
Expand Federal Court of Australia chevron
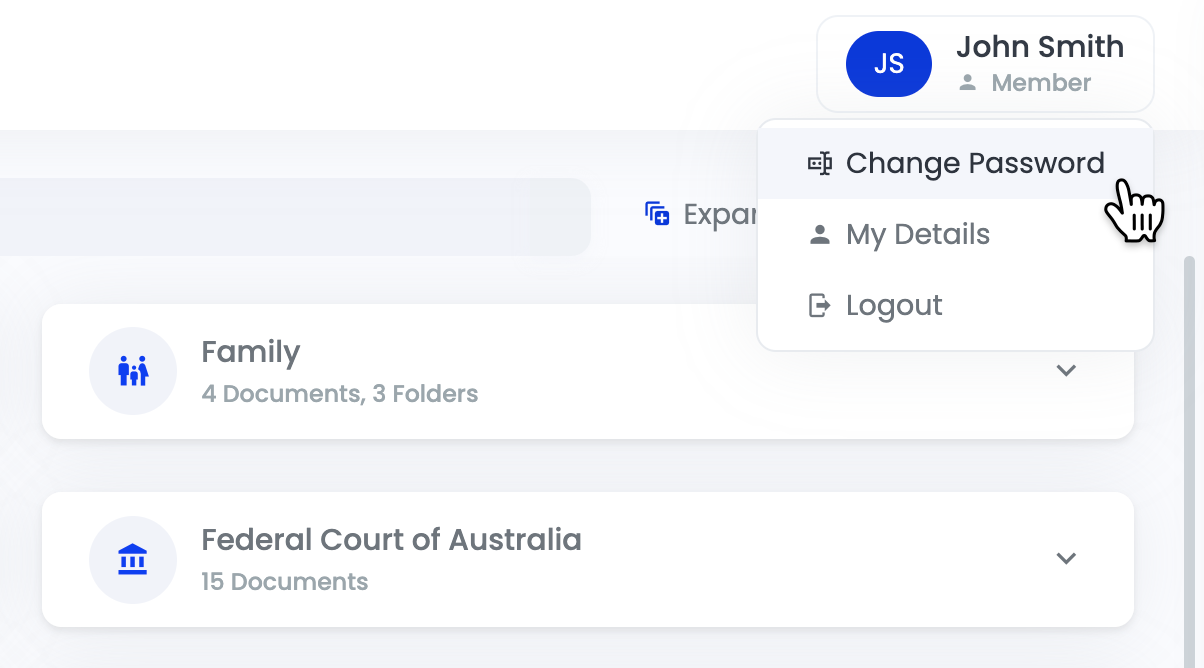pos(1066,558)
